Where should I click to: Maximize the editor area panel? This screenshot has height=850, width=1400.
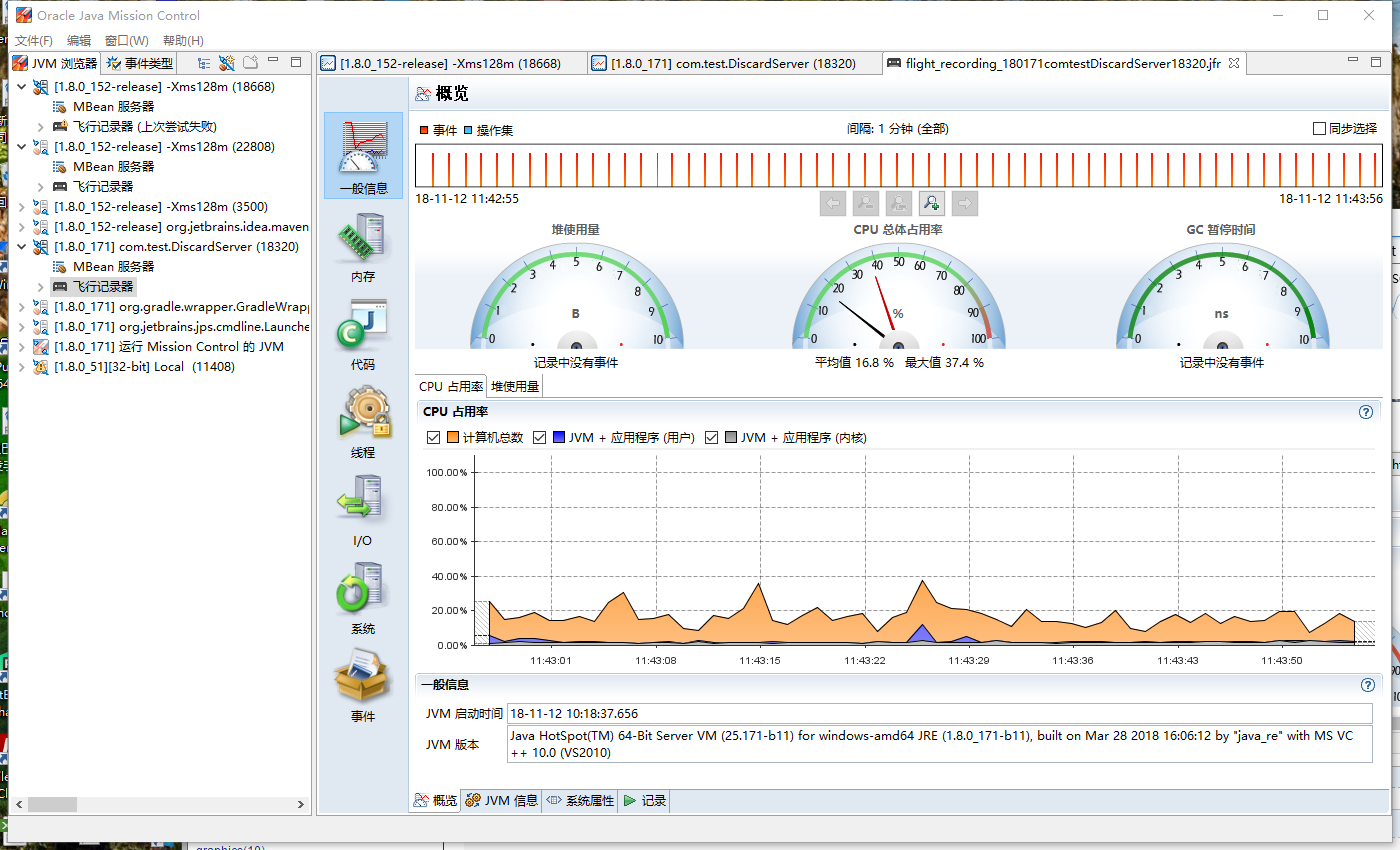(x=1375, y=62)
